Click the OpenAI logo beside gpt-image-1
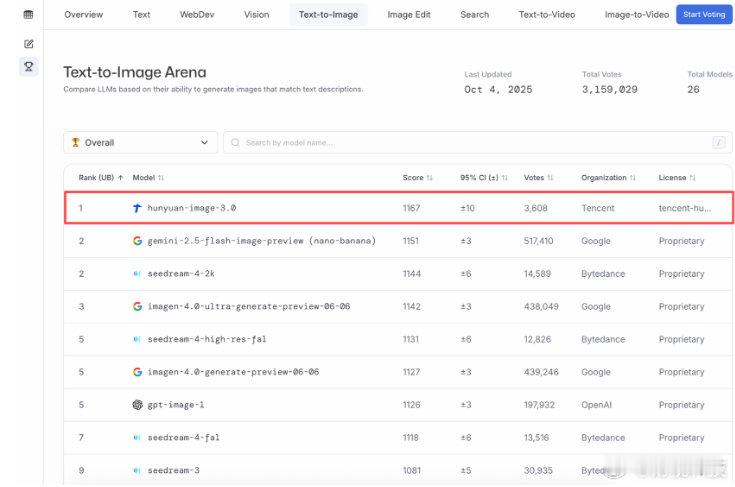The width and height of the screenshot is (735, 487). [x=138, y=405]
